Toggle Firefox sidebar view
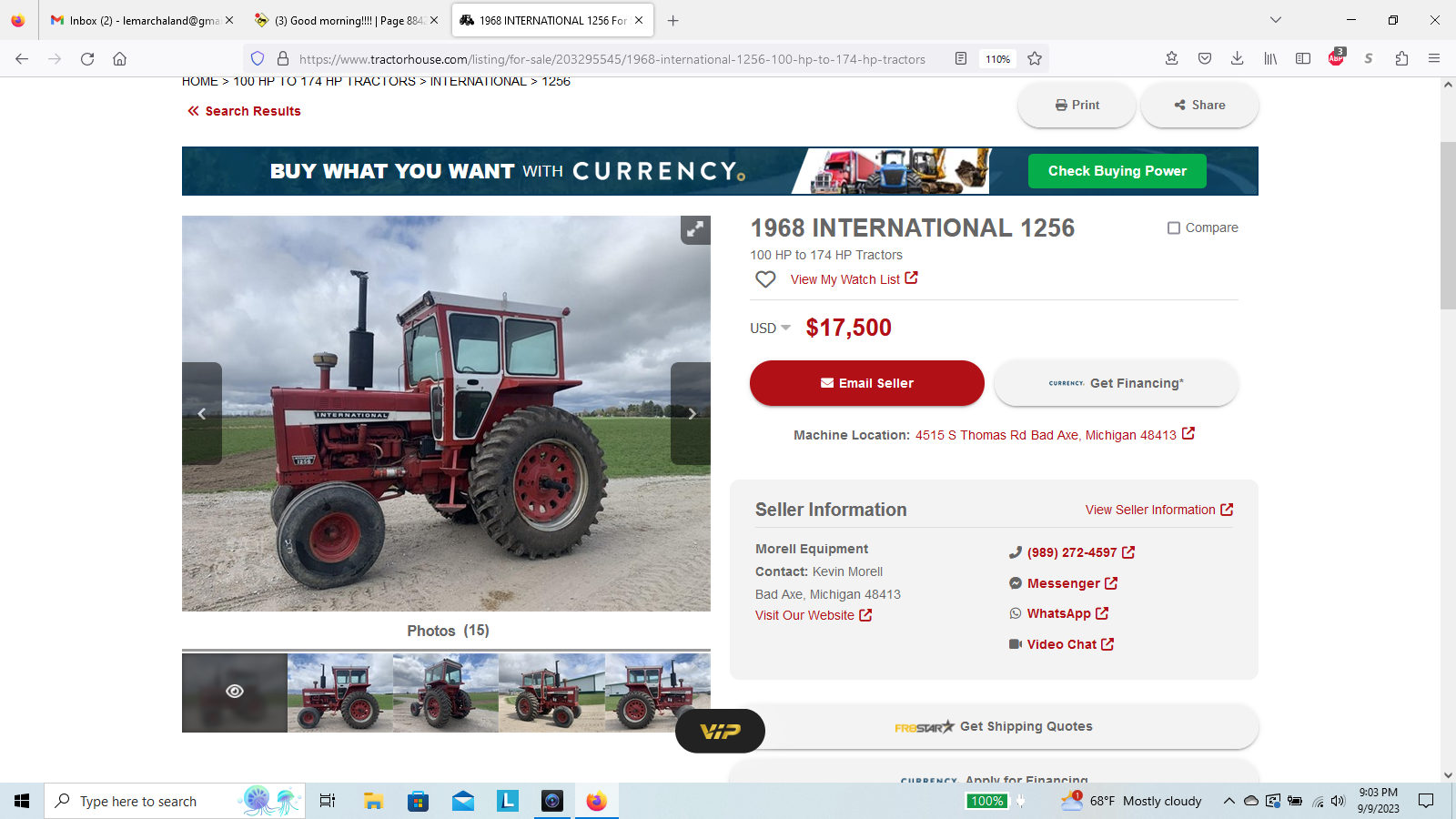The height and width of the screenshot is (819, 1456). [x=1303, y=58]
